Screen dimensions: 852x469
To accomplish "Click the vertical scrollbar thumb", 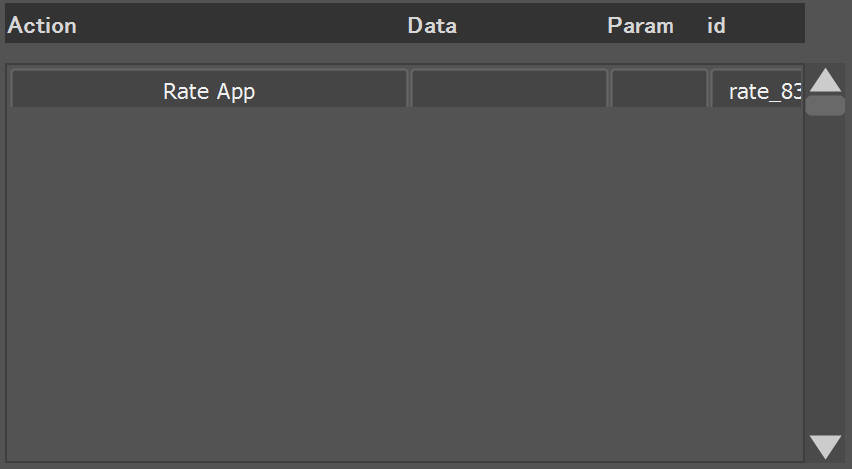I will (825, 105).
